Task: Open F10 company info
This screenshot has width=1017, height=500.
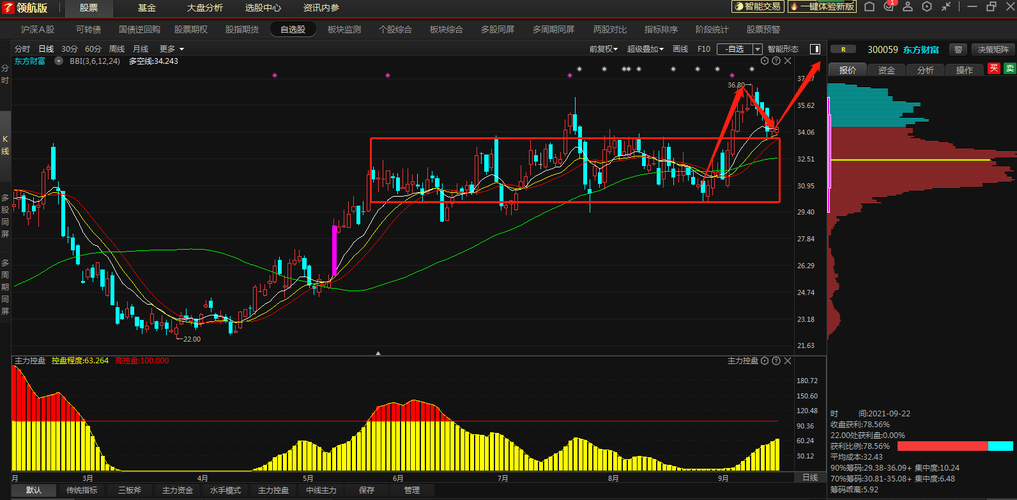Action: 704,49
